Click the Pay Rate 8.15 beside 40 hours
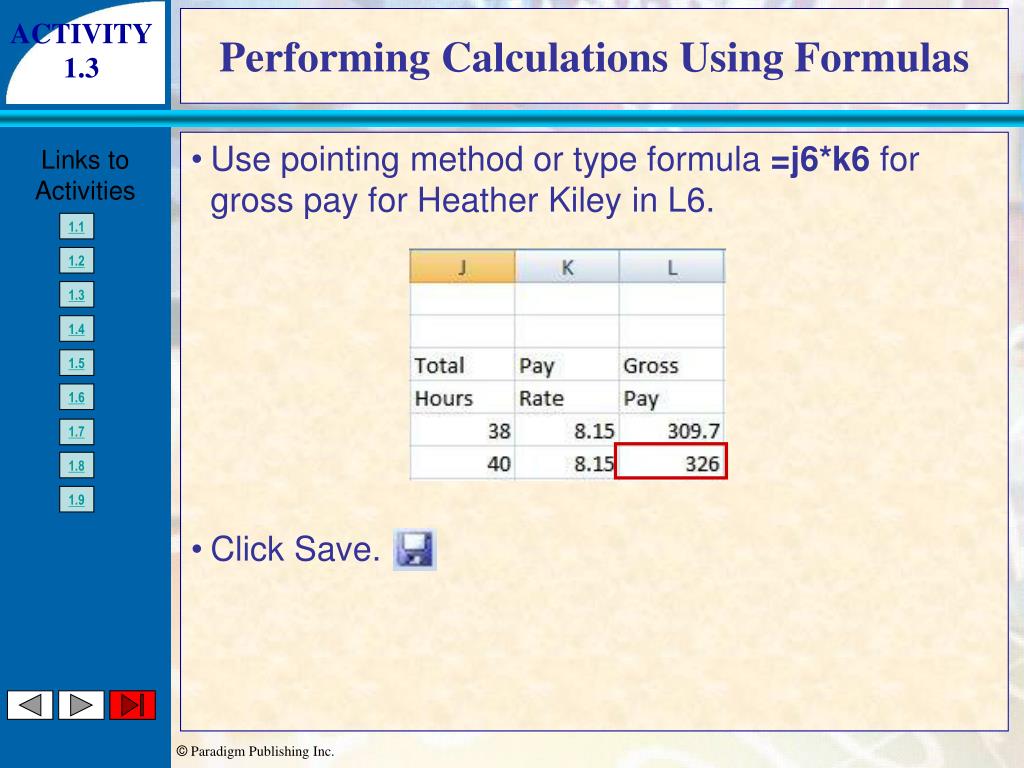Screen dimensions: 1024x768 pyautogui.click(x=566, y=462)
